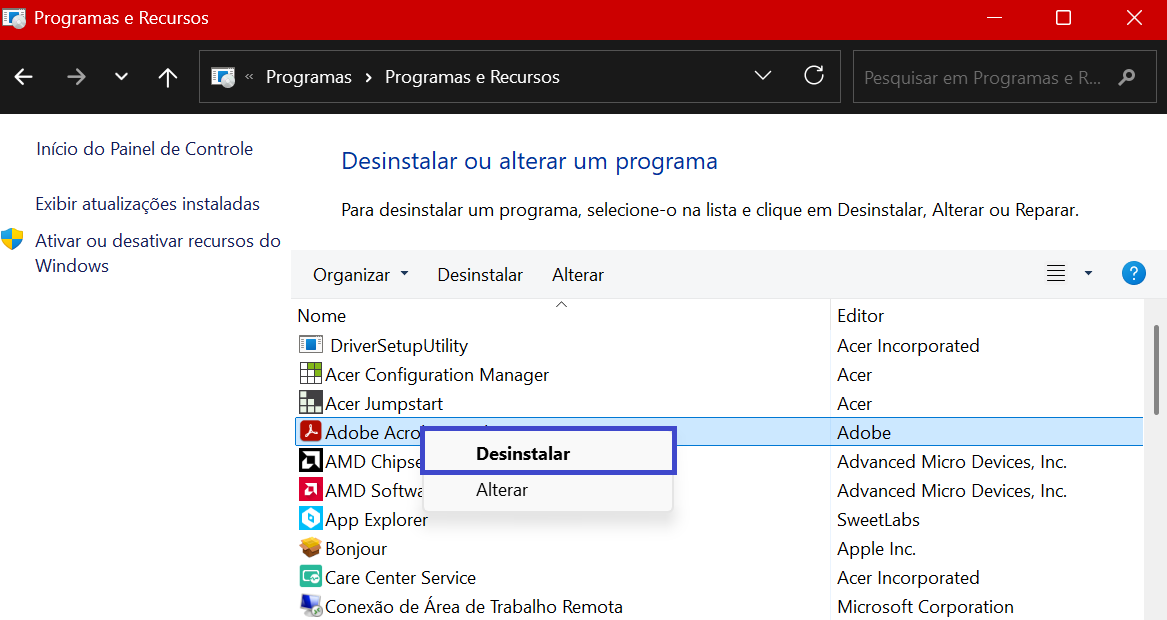Select the Care Center Service icon
The width and height of the screenshot is (1167, 620).
tap(310, 576)
